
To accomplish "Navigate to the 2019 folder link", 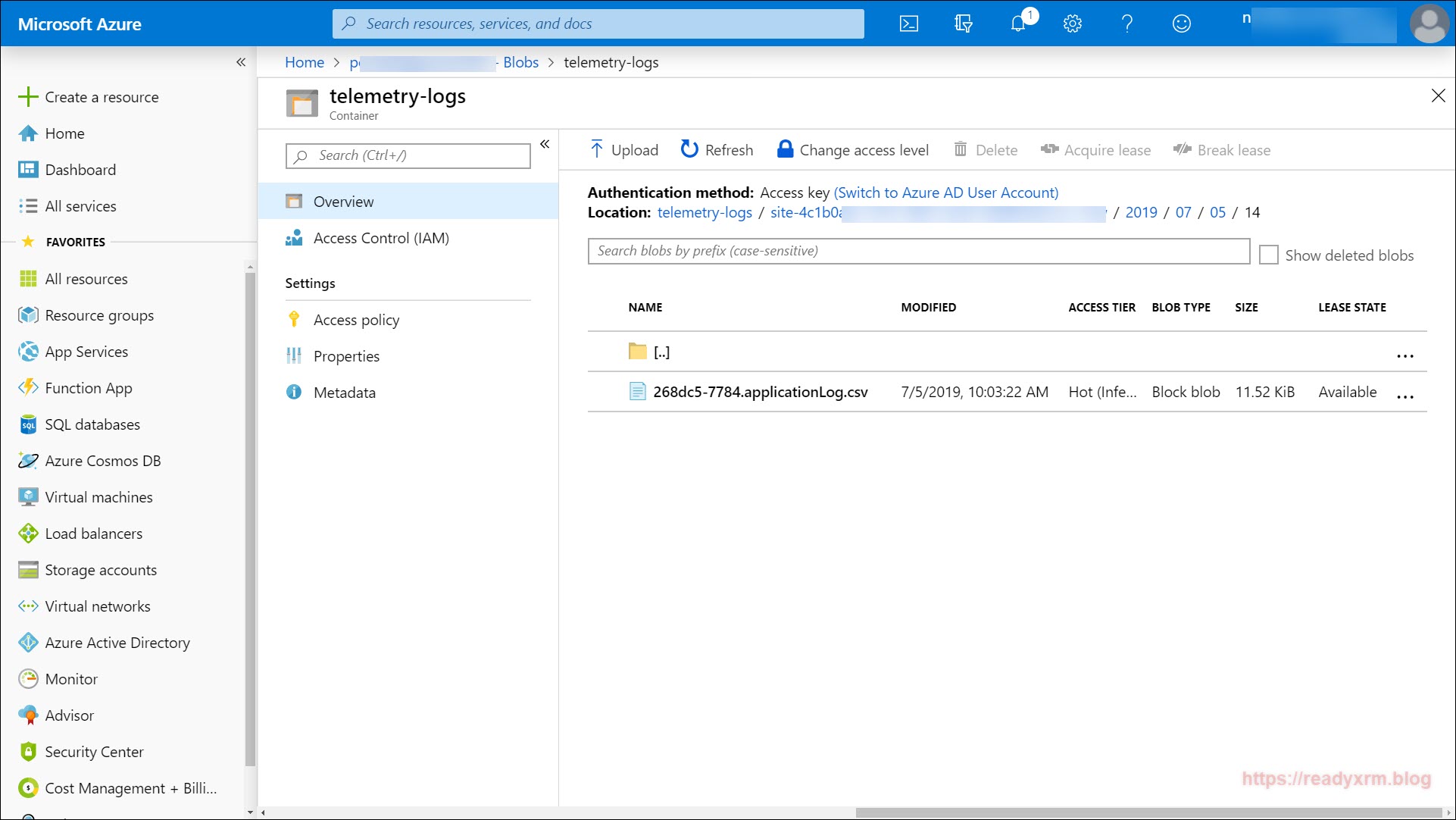I will tap(1141, 212).
